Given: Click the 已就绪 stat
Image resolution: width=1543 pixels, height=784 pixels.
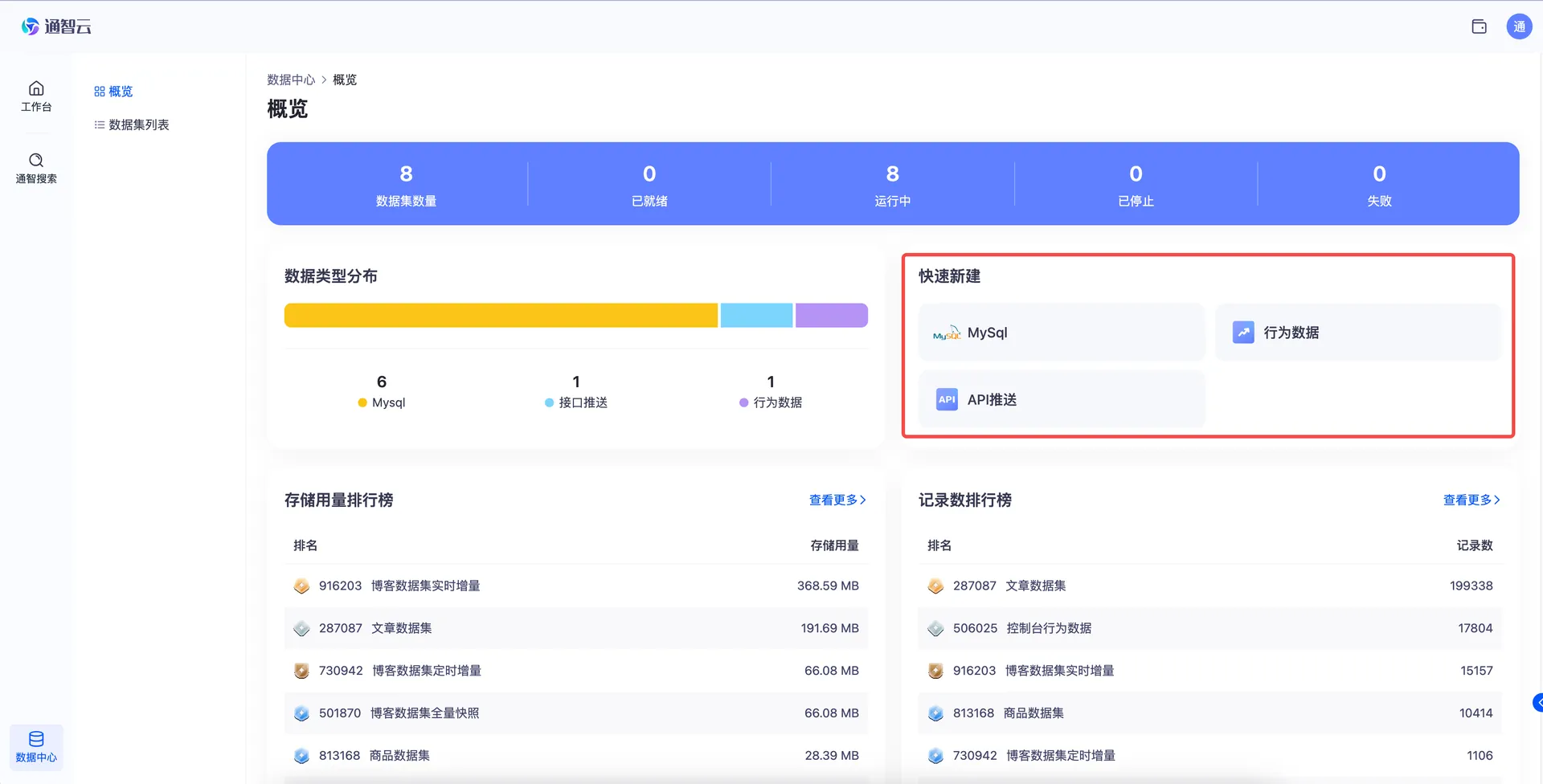Looking at the screenshot, I should tap(649, 185).
